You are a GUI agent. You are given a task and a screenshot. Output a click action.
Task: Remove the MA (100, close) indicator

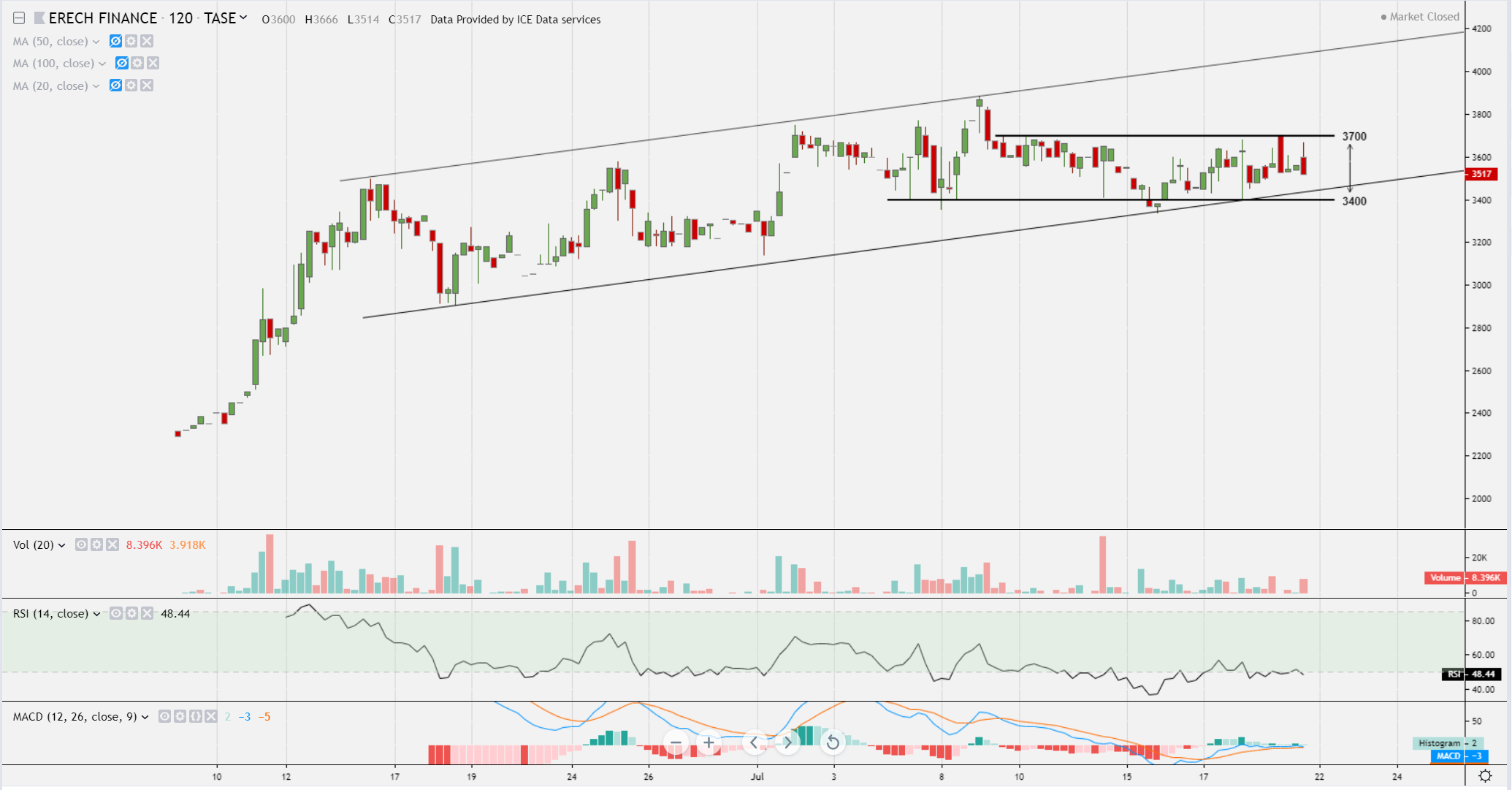click(x=153, y=63)
